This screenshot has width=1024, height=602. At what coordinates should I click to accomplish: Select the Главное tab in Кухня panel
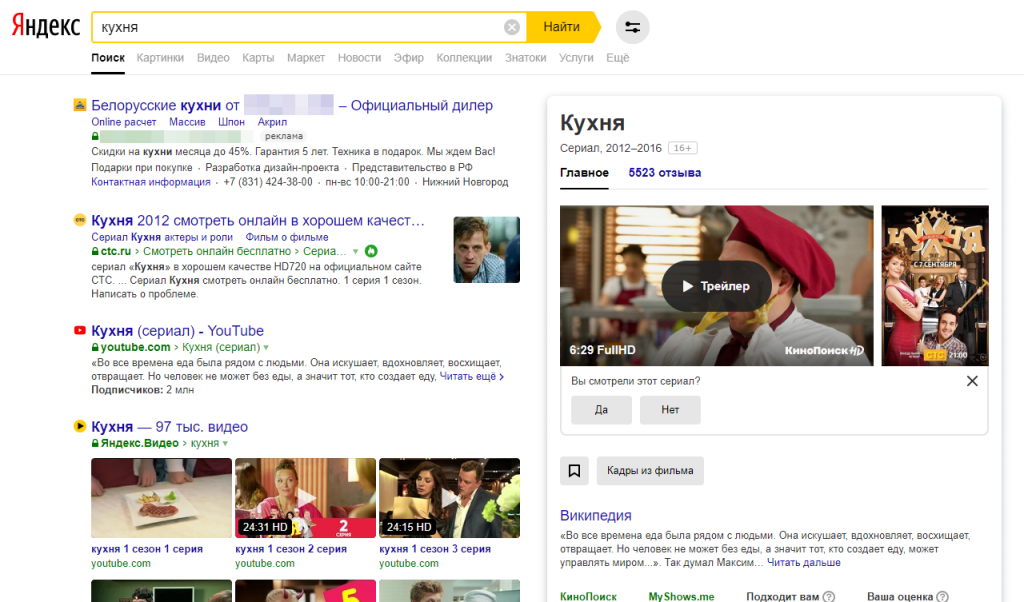pos(584,173)
